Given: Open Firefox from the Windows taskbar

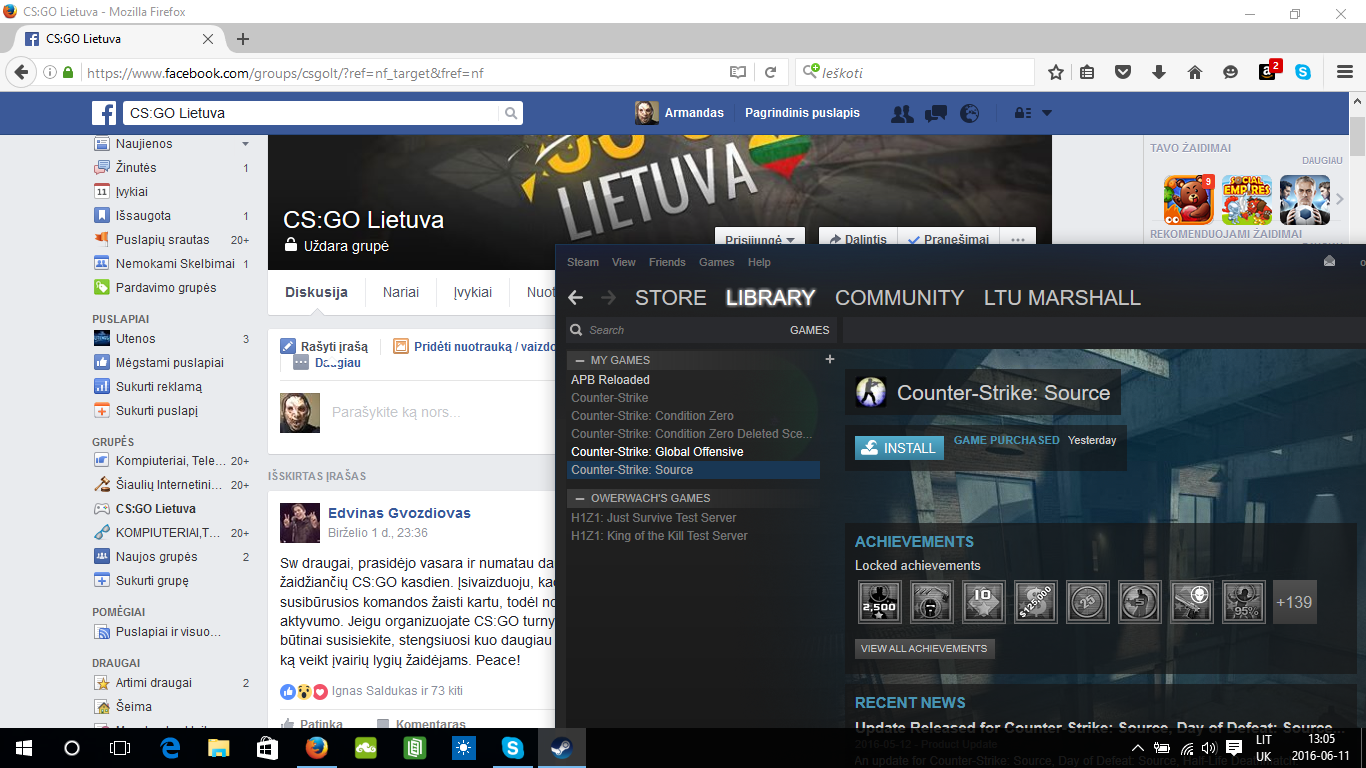Looking at the screenshot, I should pos(317,747).
